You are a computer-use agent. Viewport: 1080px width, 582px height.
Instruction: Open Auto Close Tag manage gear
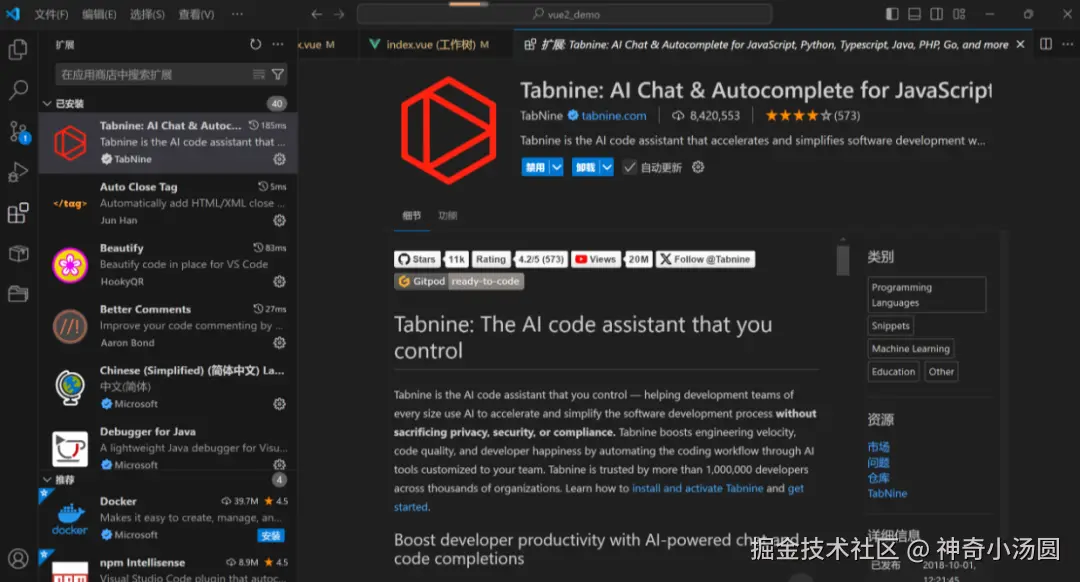click(x=279, y=220)
